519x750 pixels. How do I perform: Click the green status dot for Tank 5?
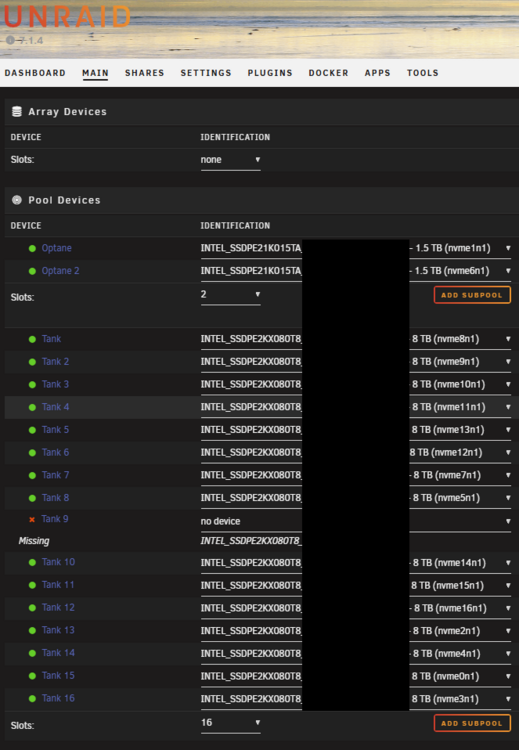point(32,430)
